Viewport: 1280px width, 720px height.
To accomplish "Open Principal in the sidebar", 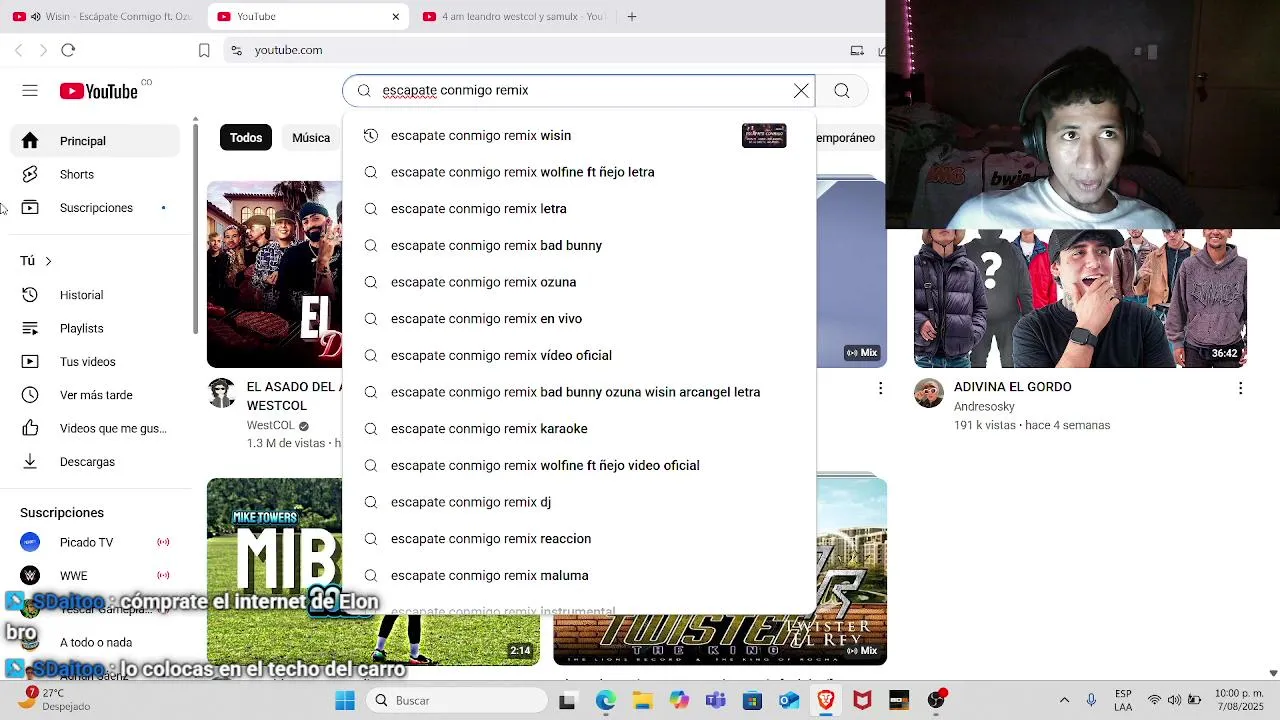I will point(96,141).
